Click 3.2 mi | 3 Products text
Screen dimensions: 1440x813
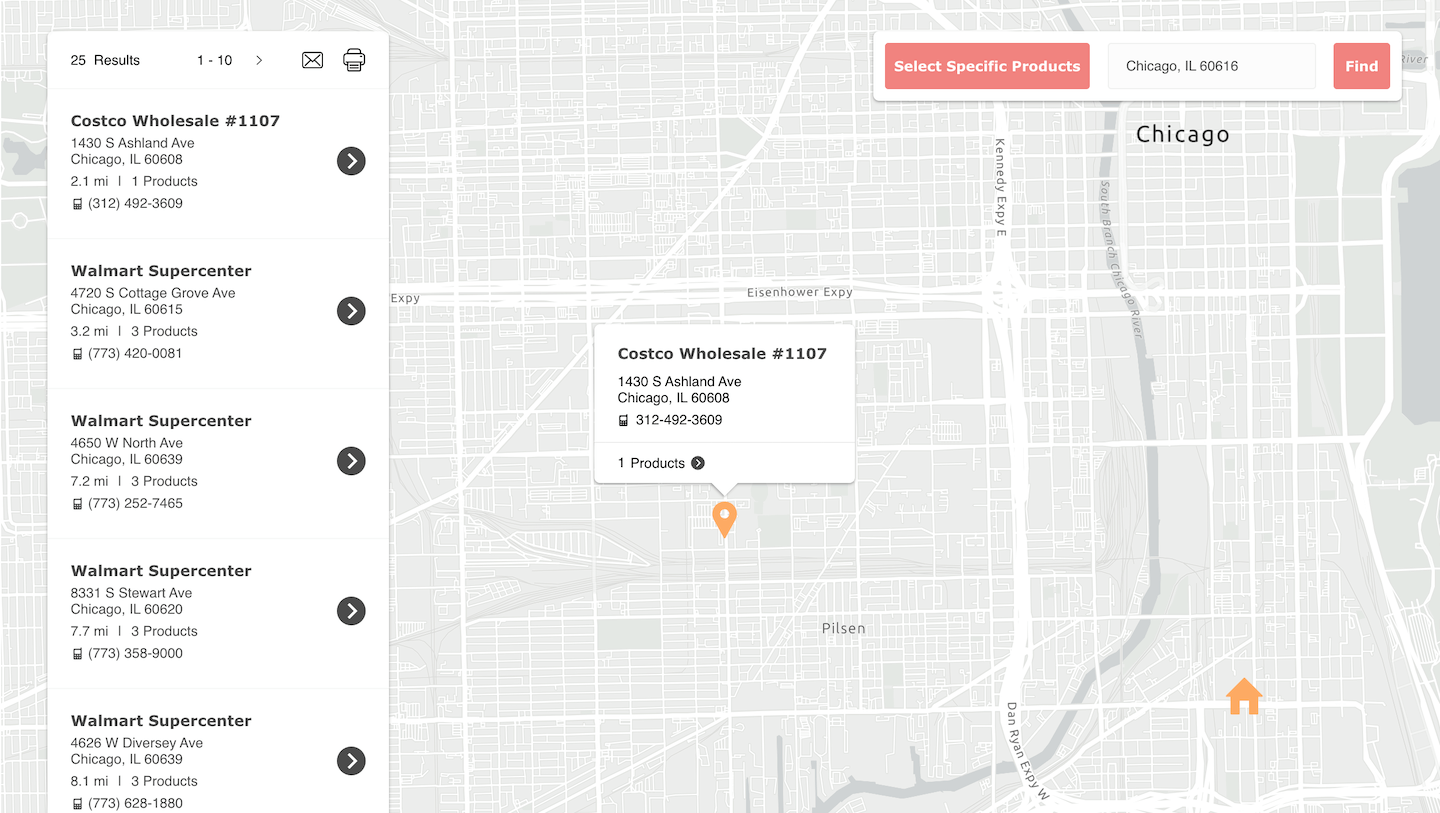click(x=134, y=331)
